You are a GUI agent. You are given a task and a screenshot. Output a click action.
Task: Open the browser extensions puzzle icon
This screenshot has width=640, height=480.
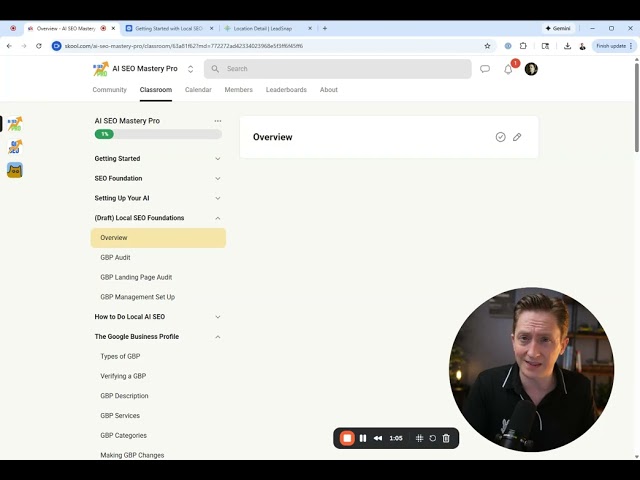(523, 46)
